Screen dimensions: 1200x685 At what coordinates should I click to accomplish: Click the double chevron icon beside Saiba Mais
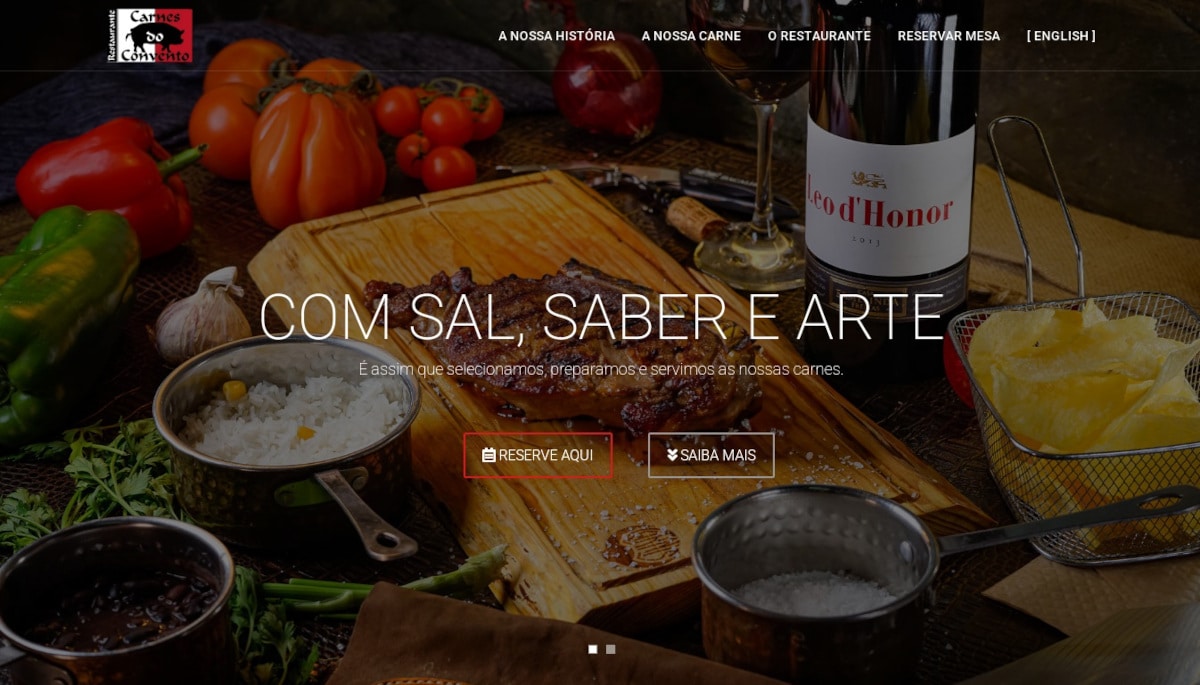point(672,455)
